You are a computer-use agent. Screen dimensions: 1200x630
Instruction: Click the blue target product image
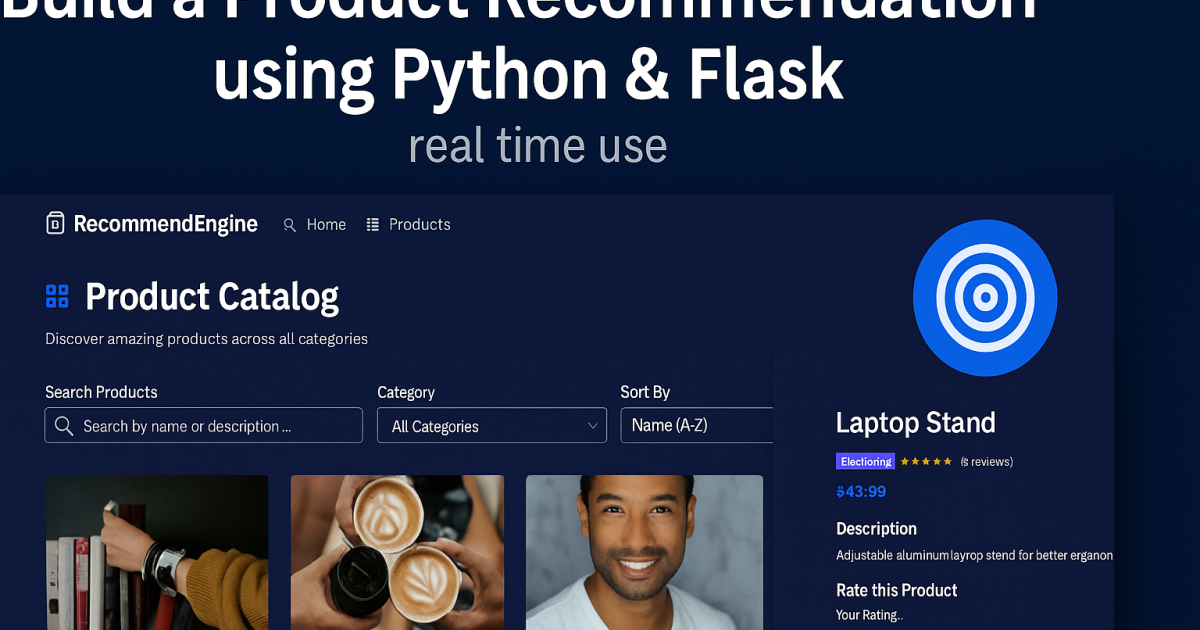(x=984, y=297)
